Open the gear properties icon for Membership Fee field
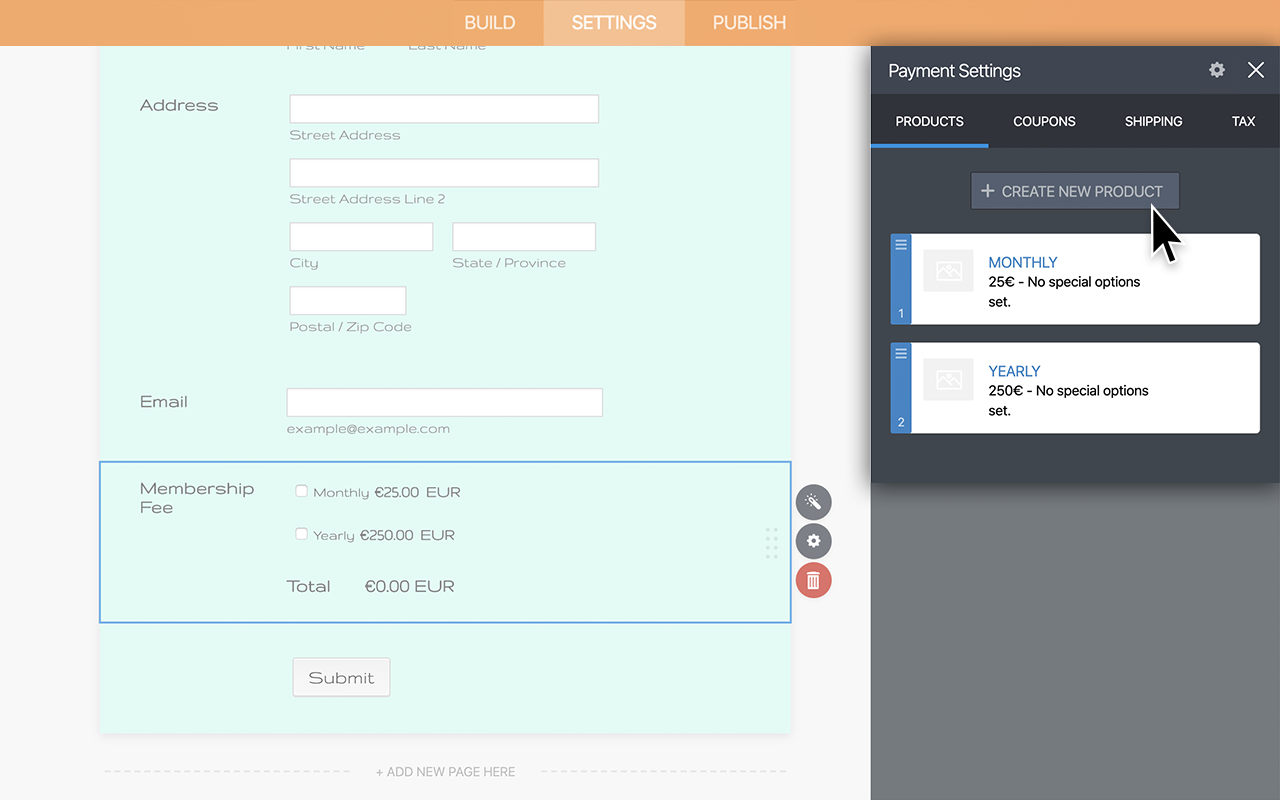This screenshot has height=800, width=1280. point(813,541)
